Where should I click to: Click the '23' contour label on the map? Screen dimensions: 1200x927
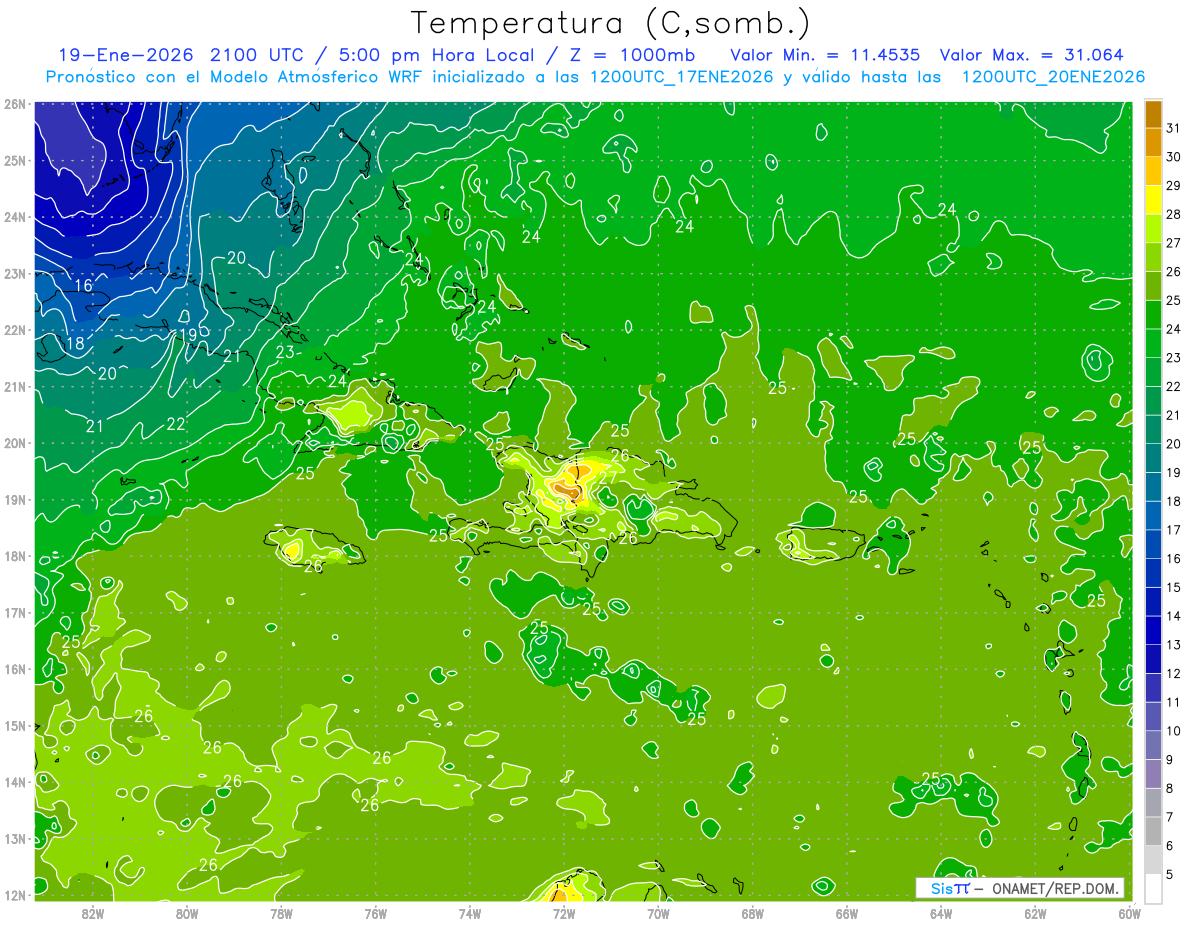coord(285,352)
